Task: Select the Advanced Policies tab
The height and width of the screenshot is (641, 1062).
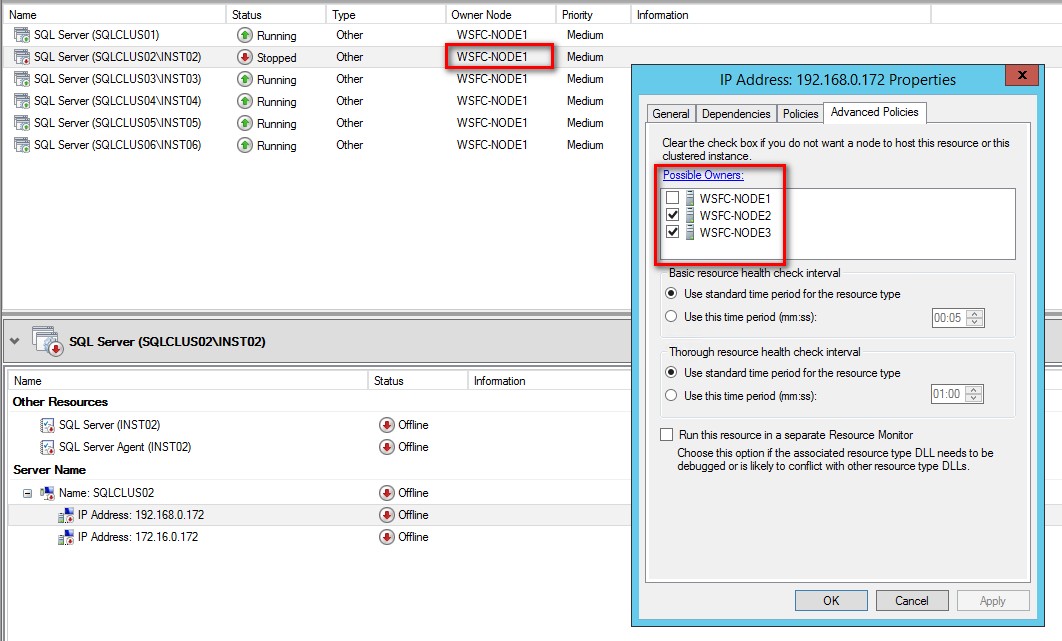Action: 874,112
